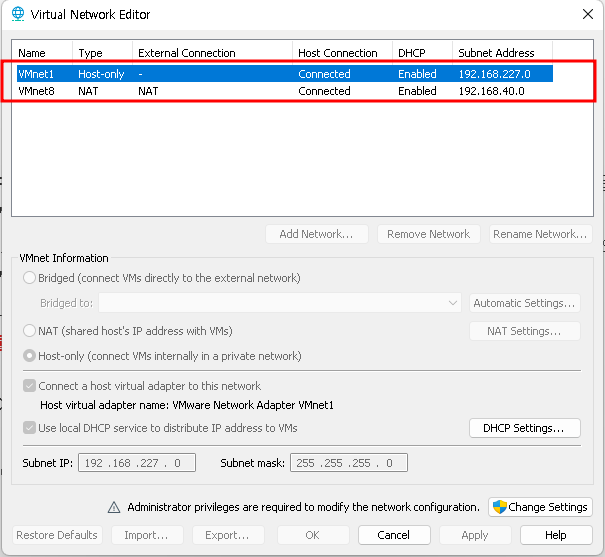The height and width of the screenshot is (557, 605).
Task: Open Help for network editor
Action: click(556, 535)
